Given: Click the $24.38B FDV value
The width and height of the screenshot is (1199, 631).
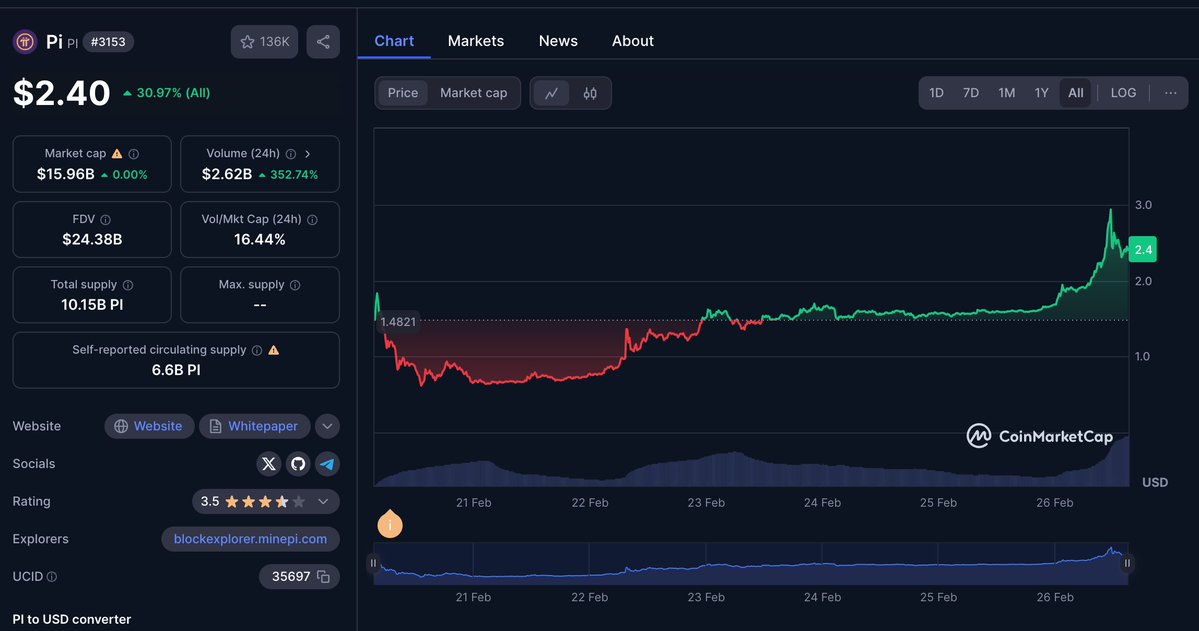Looking at the screenshot, I should pos(92,239).
